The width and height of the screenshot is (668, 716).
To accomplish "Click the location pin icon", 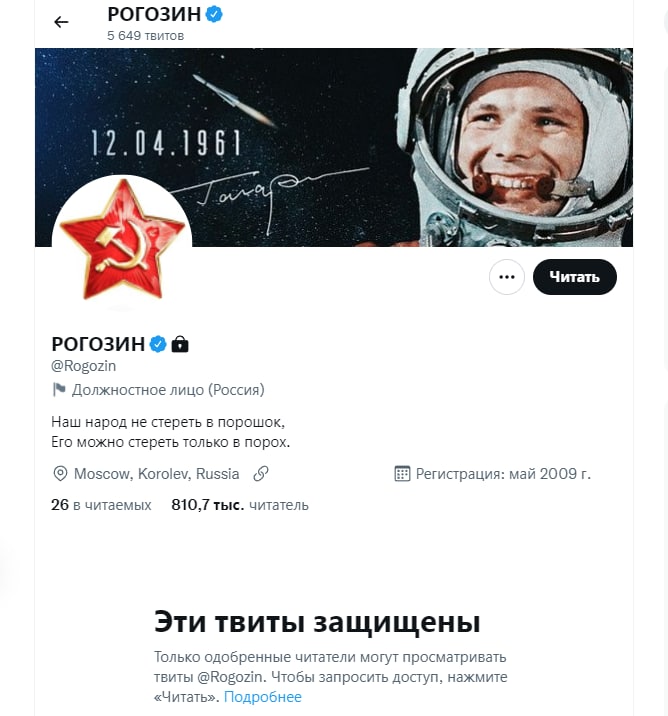I will (60, 474).
